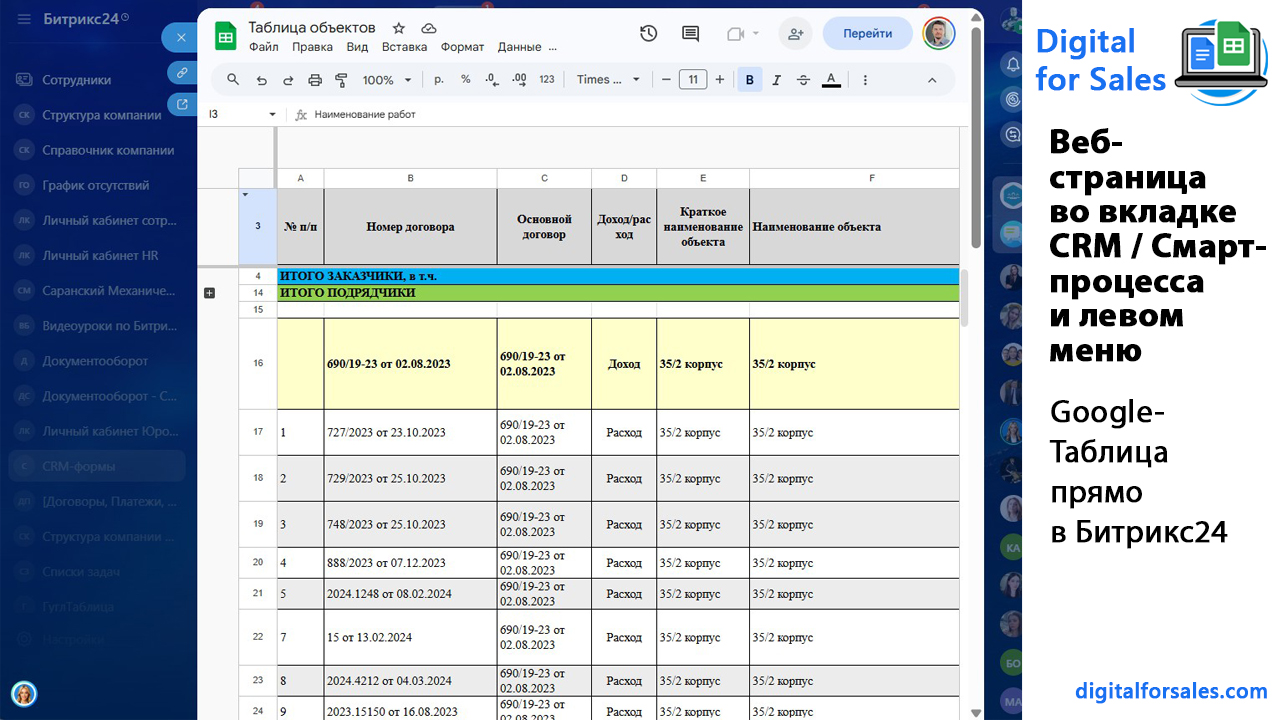Image resolution: width=1280 pixels, height=720 pixels.
Task: Click the font size input field
Action: point(692,80)
